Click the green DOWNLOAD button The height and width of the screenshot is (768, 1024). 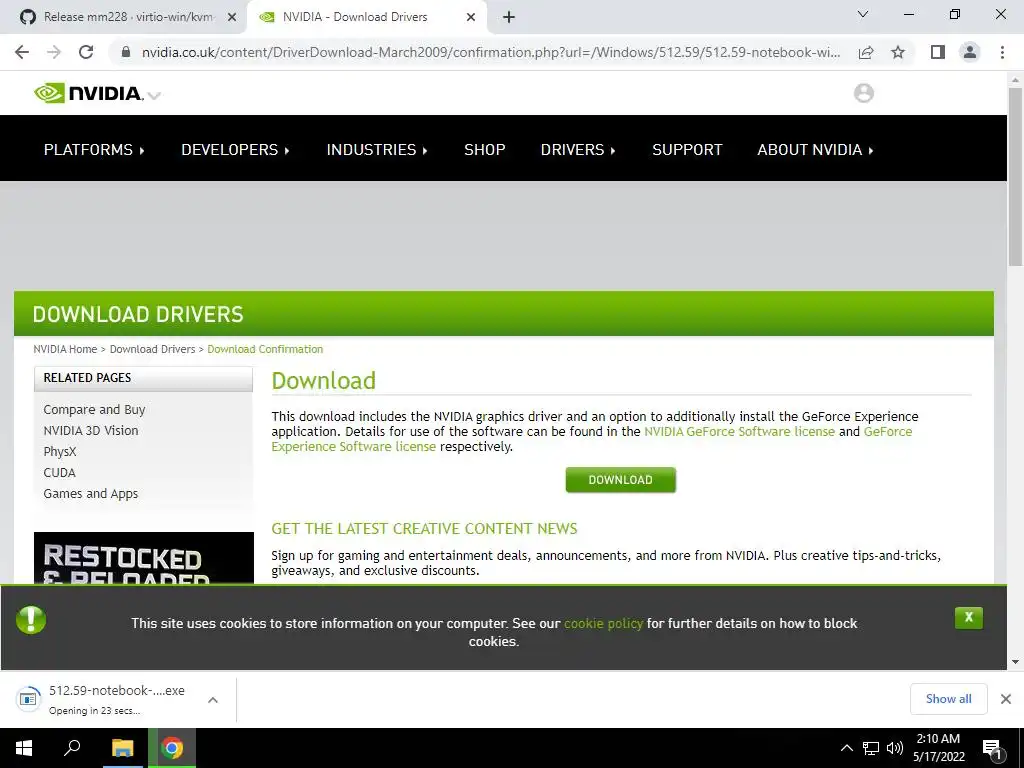620,480
